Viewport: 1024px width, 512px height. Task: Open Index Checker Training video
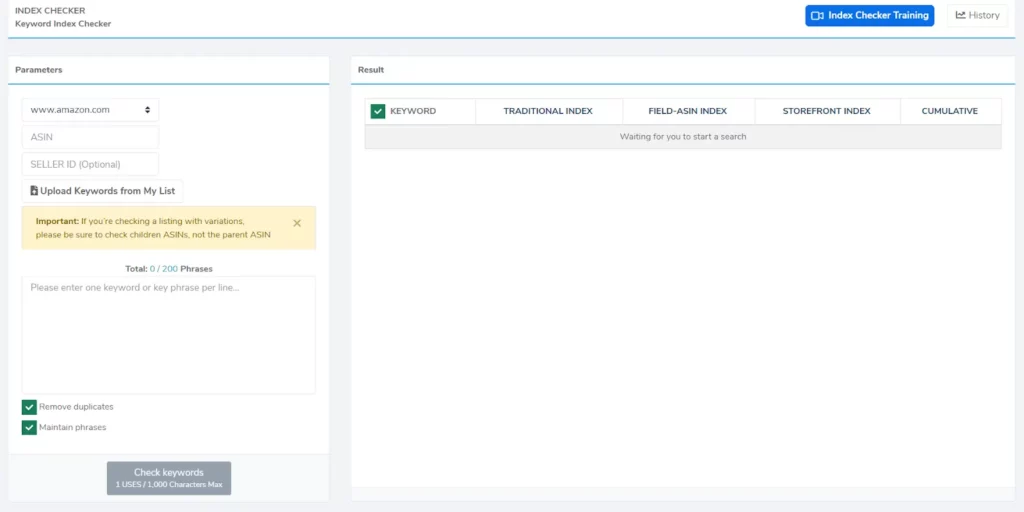870,16
